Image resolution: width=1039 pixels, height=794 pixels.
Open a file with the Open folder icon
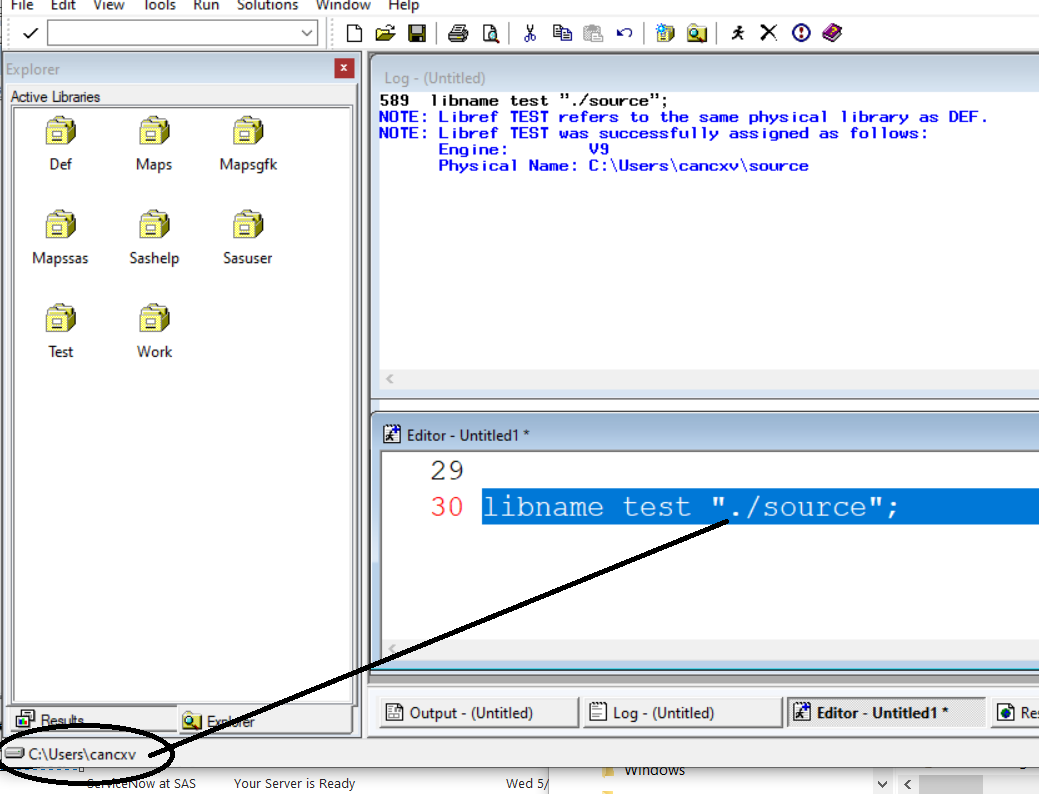pos(385,33)
